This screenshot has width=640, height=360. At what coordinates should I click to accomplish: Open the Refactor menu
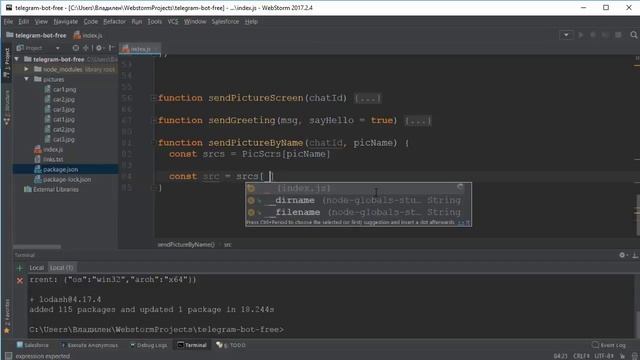pyautogui.click(x=114, y=22)
